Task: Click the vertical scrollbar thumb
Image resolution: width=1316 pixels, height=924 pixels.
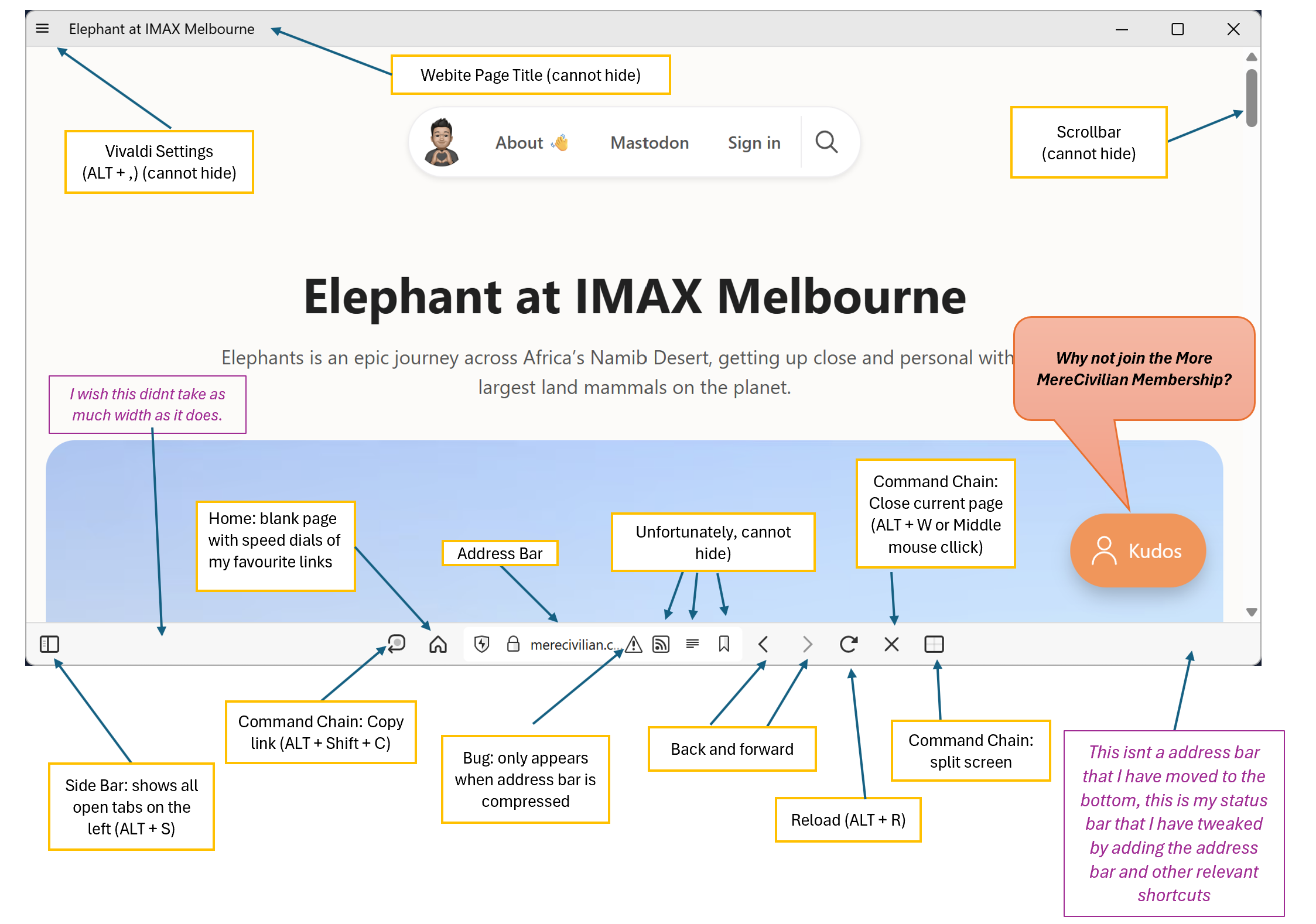Action: point(1252,98)
